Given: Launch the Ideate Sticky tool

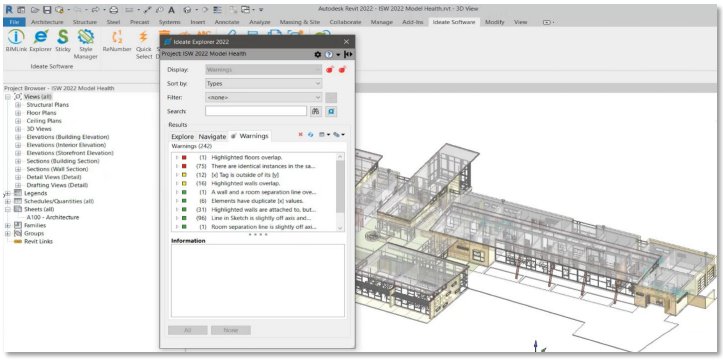Looking at the screenshot, I should point(63,41).
